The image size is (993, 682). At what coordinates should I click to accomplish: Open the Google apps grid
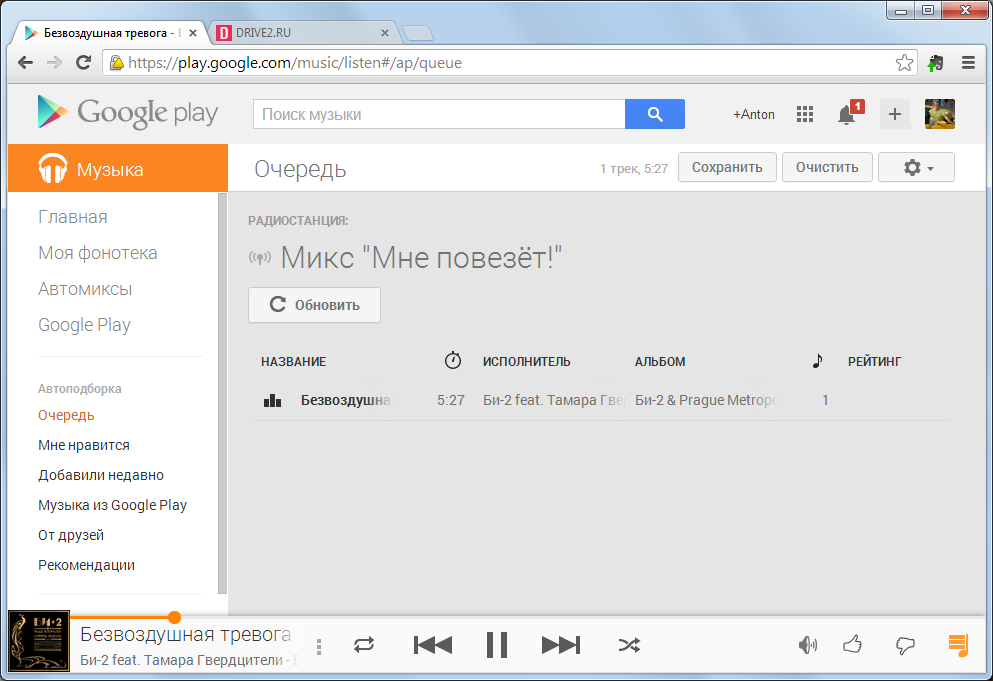[x=805, y=114]
